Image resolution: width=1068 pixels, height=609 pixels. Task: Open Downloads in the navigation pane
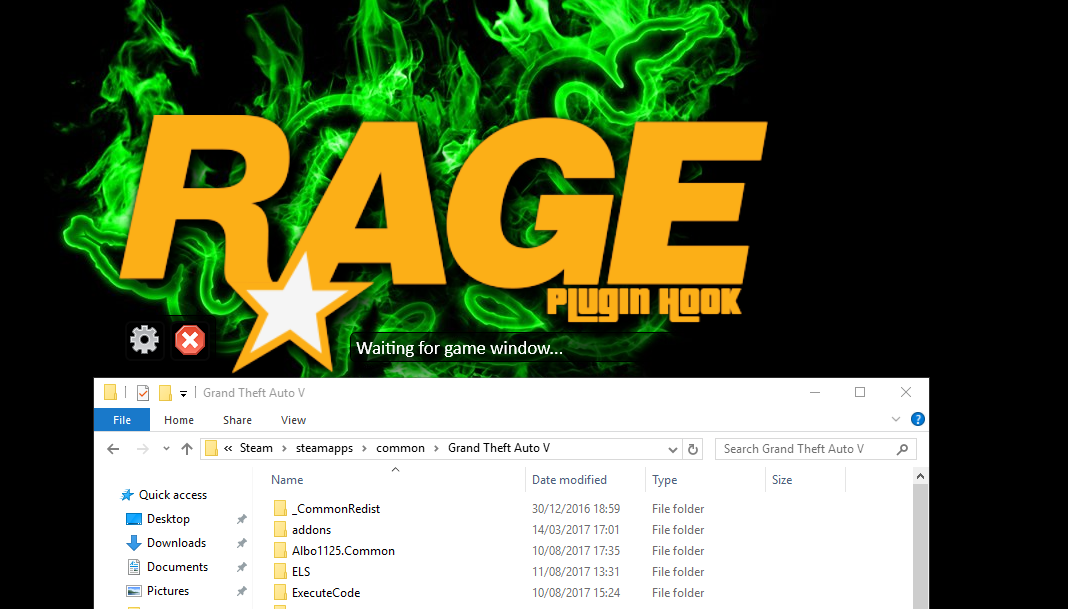pos(176,543)
